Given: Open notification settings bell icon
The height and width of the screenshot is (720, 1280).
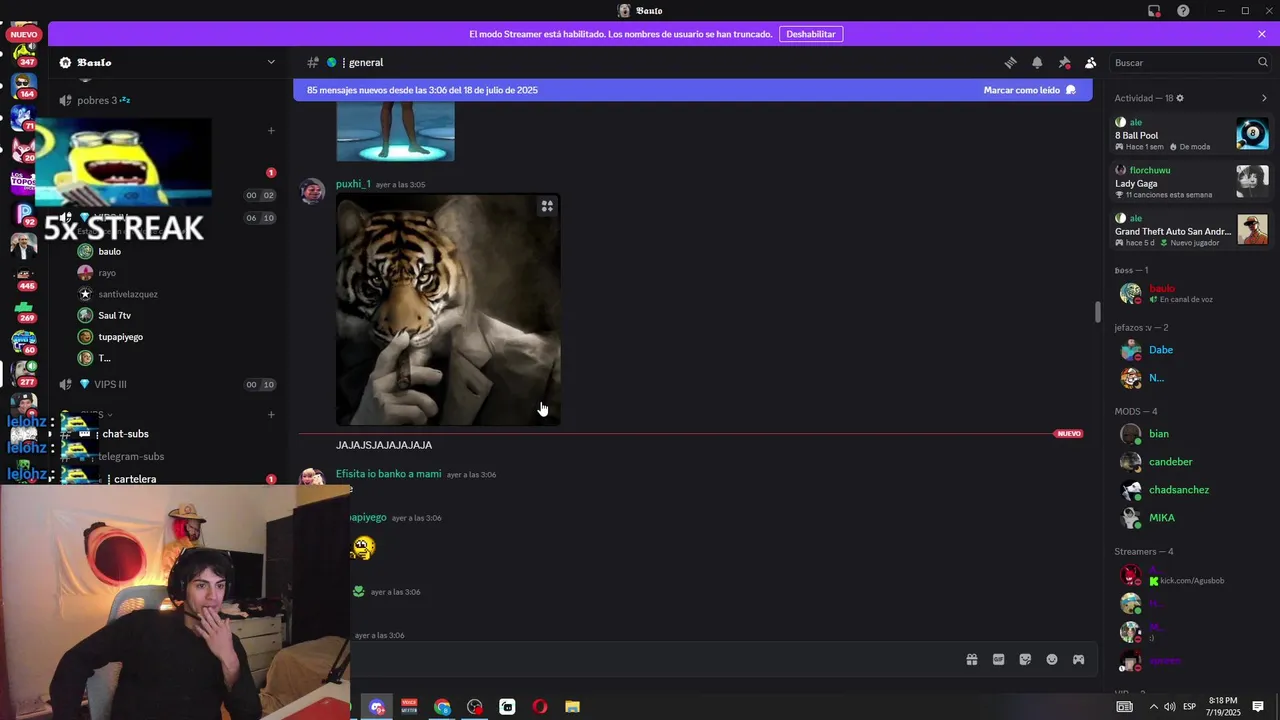Looking at the screenshot, I should tap(1037, 62).
